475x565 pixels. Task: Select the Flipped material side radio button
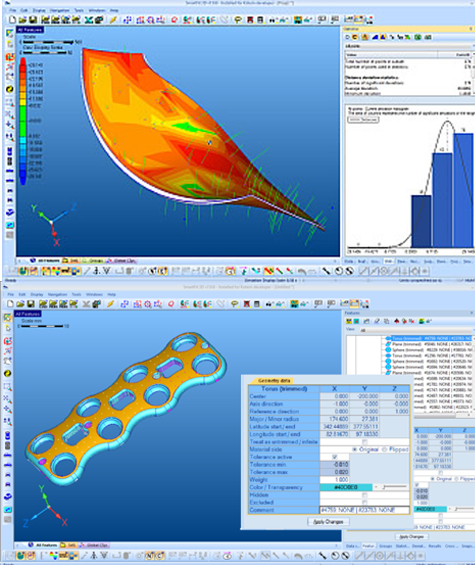[384, 449]
